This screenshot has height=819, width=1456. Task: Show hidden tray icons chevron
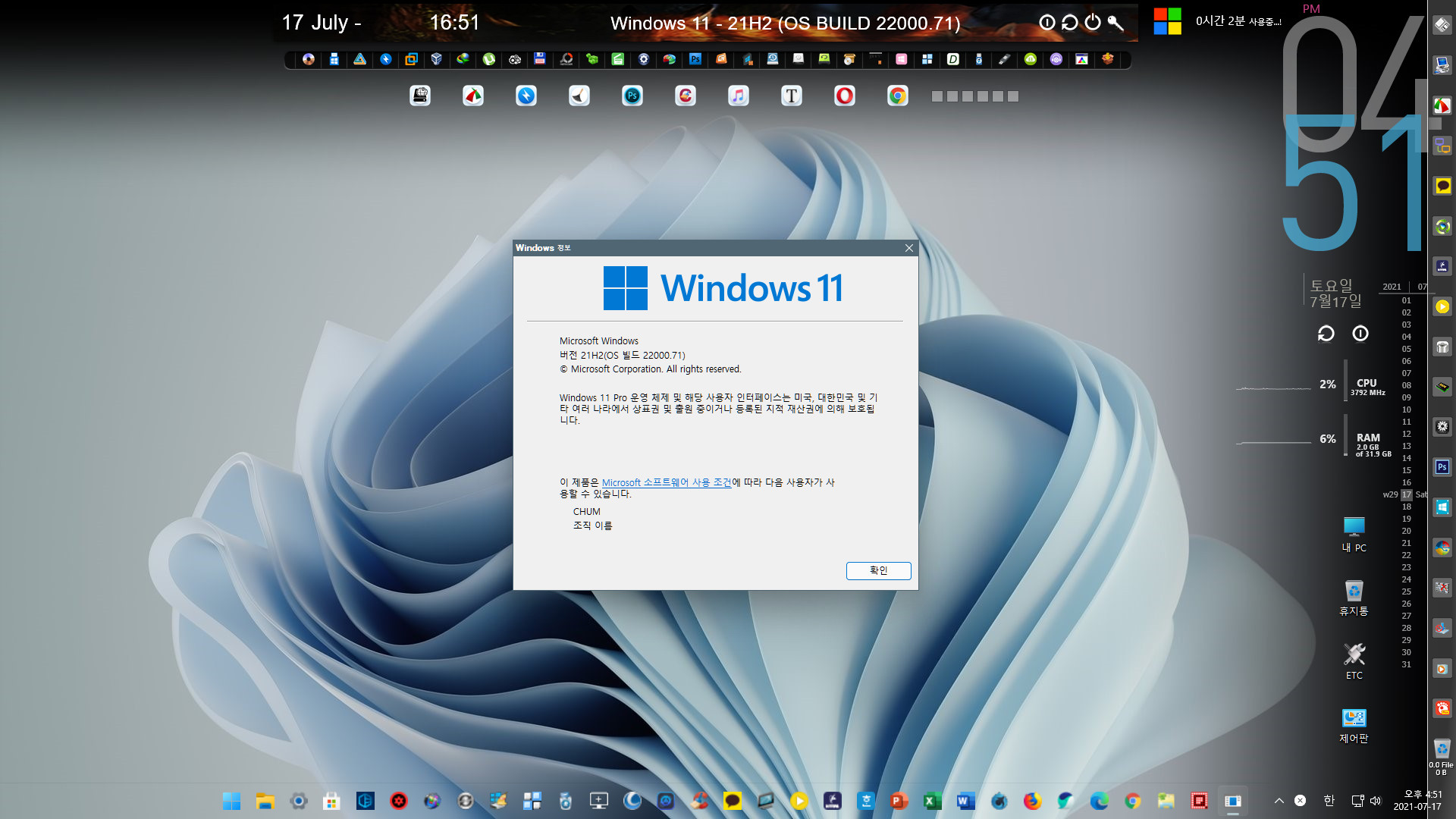[x=1279, y=801]
